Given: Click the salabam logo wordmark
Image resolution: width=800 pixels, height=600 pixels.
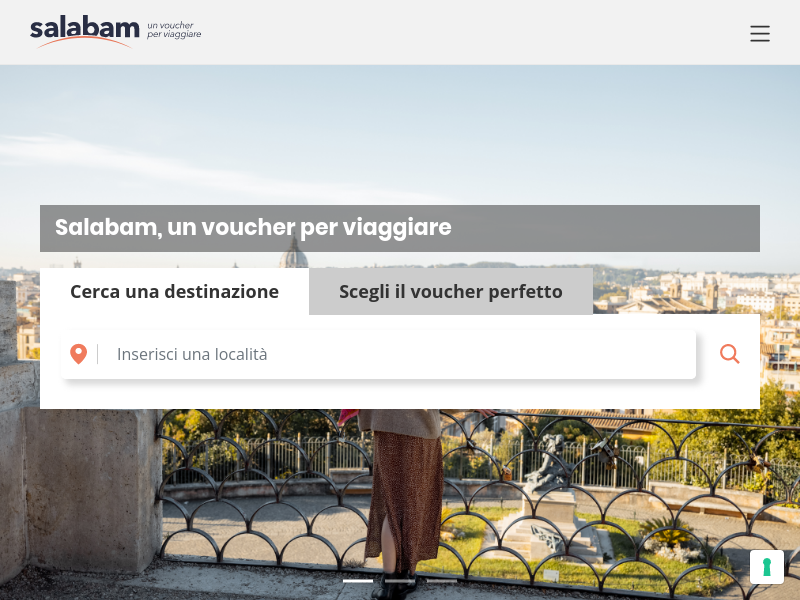Looking at the screenshot, I should coord(85,28).
